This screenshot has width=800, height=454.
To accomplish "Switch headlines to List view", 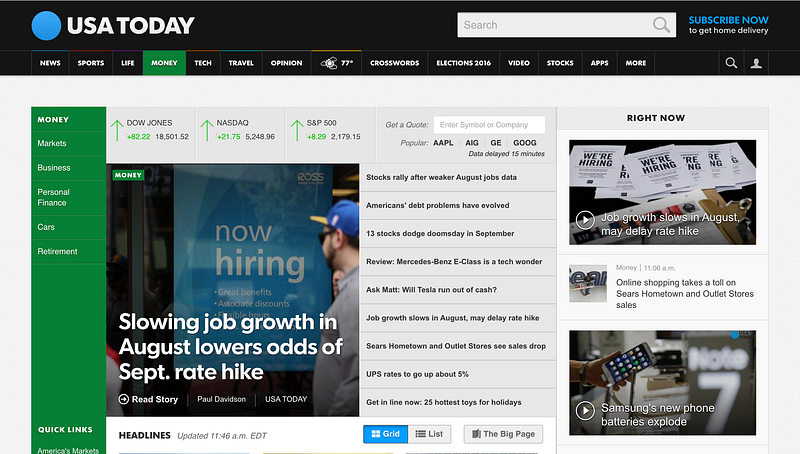I will click(x=430, y=434).
